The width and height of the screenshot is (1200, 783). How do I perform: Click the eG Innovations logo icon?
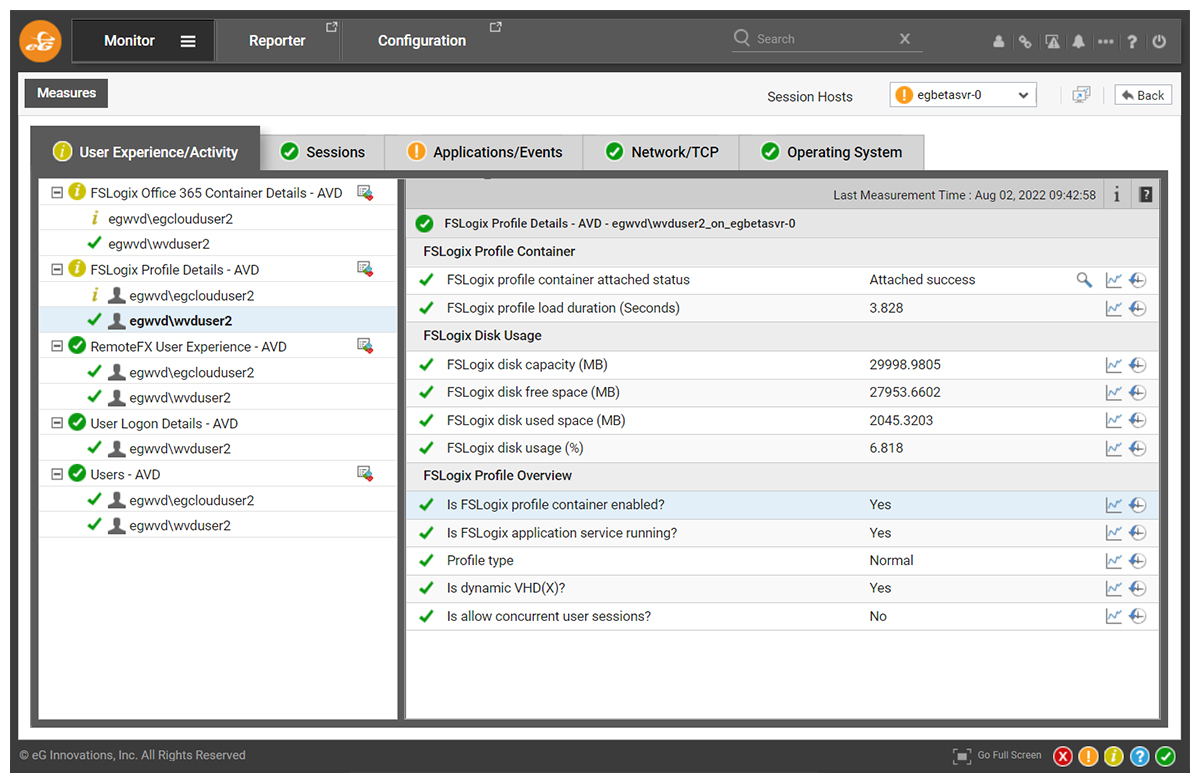[41, 41]
